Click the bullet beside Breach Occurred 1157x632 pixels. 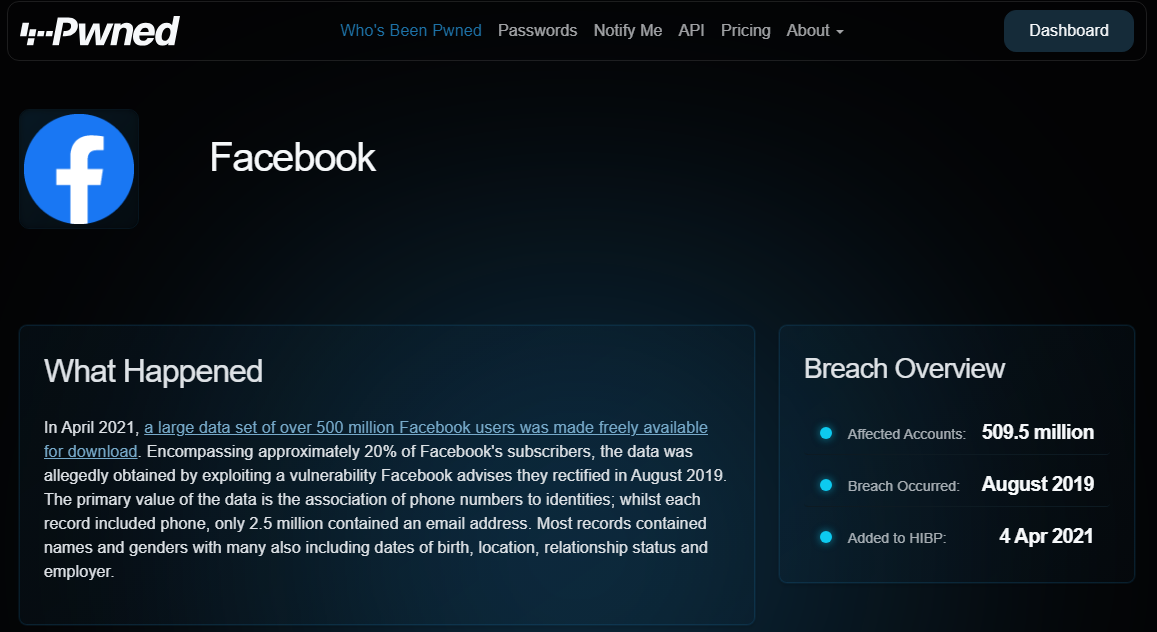click(826, 485)
